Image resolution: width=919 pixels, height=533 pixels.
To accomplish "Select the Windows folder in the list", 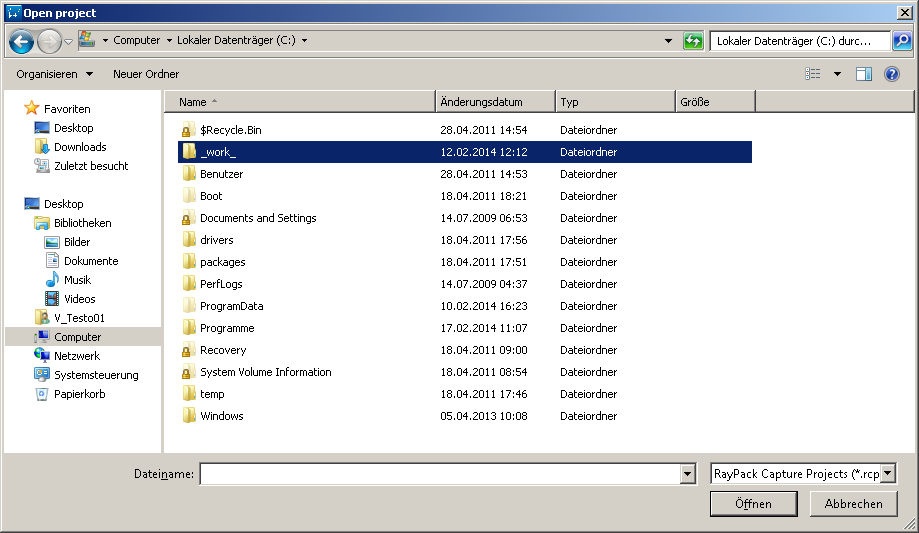I will [x=221, y=416].
